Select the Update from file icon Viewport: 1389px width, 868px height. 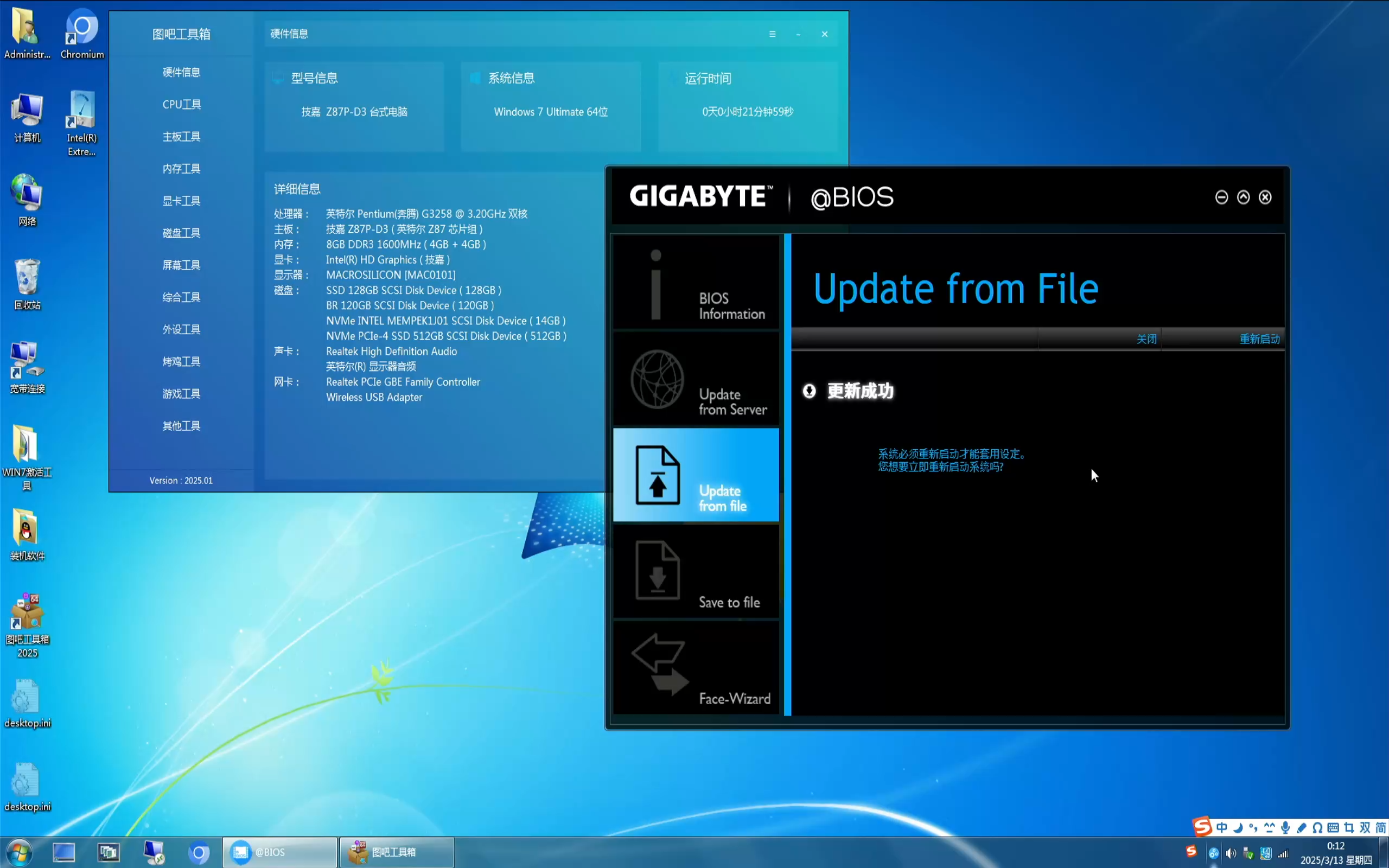click(x=658, y=475)
